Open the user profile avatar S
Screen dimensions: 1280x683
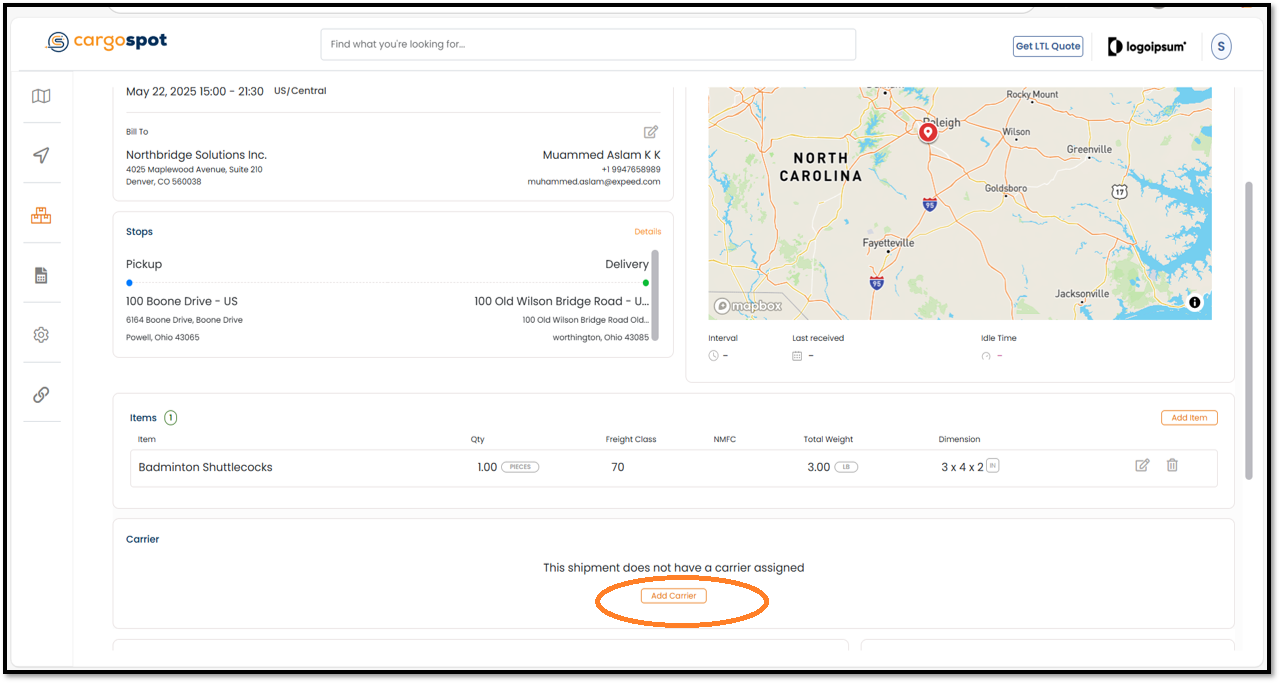point(1221,46)
